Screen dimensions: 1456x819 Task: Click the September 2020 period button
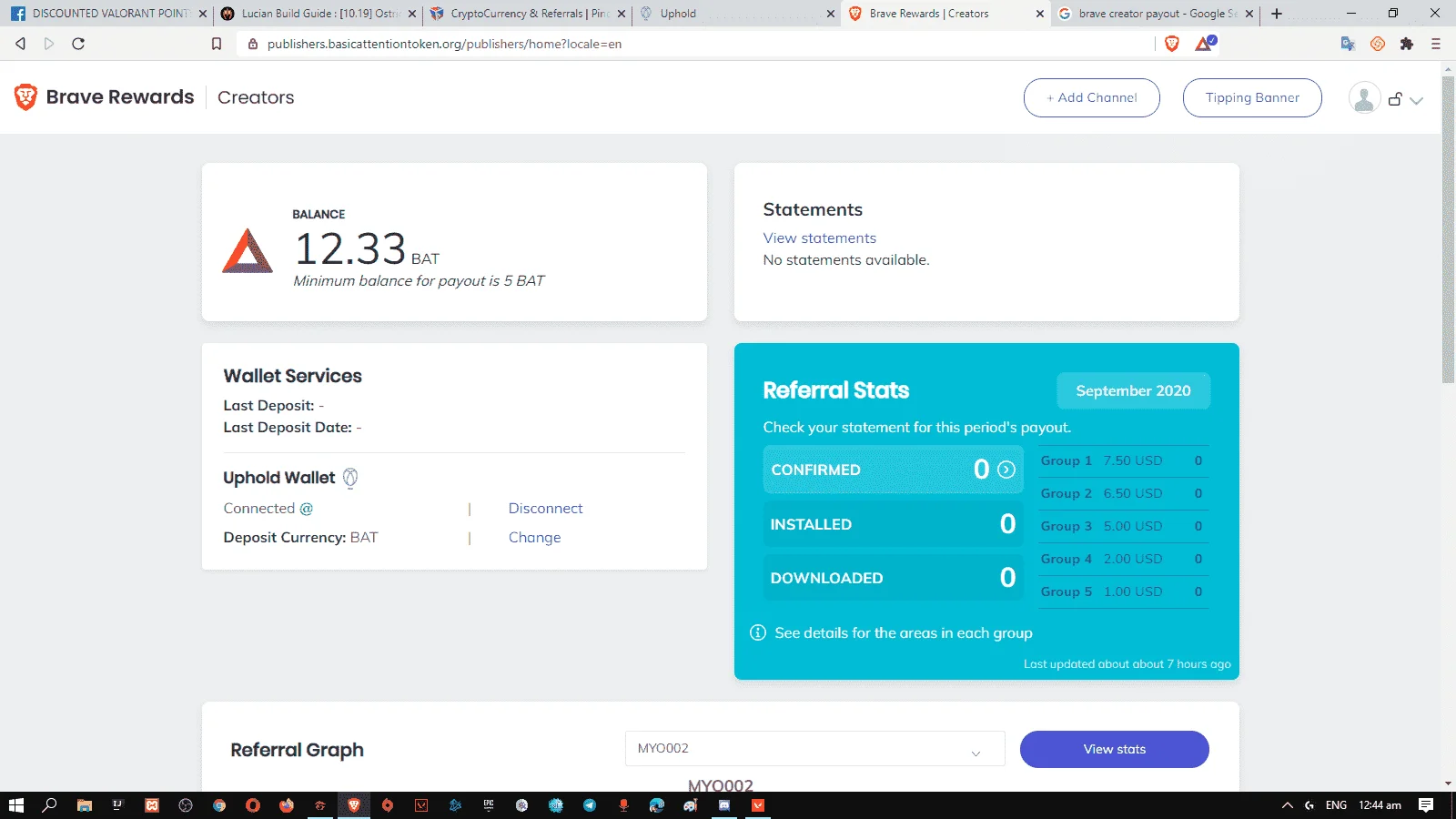[1133, 390]
